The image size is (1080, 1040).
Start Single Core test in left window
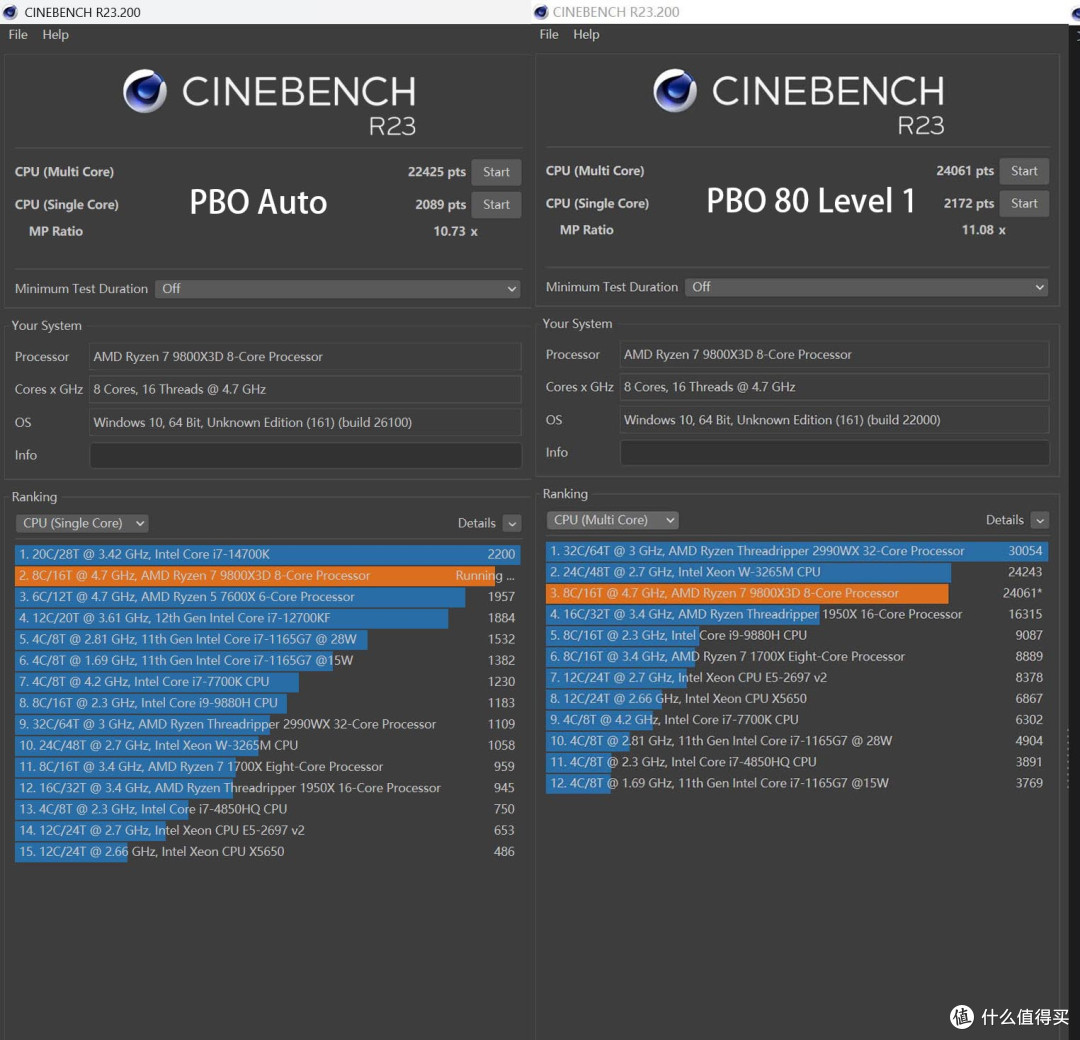pos(496,205)
